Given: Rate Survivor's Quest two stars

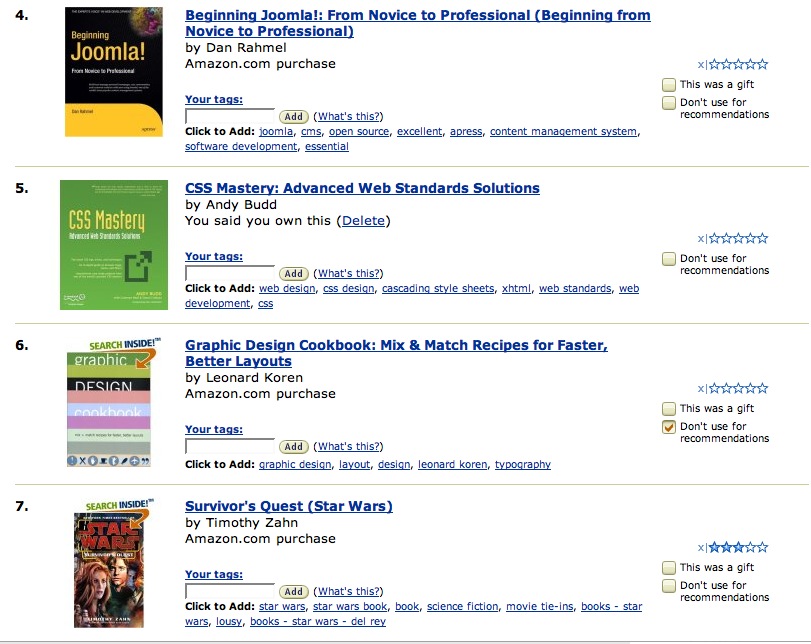Looking at the screenshot, I should point(727,547).
